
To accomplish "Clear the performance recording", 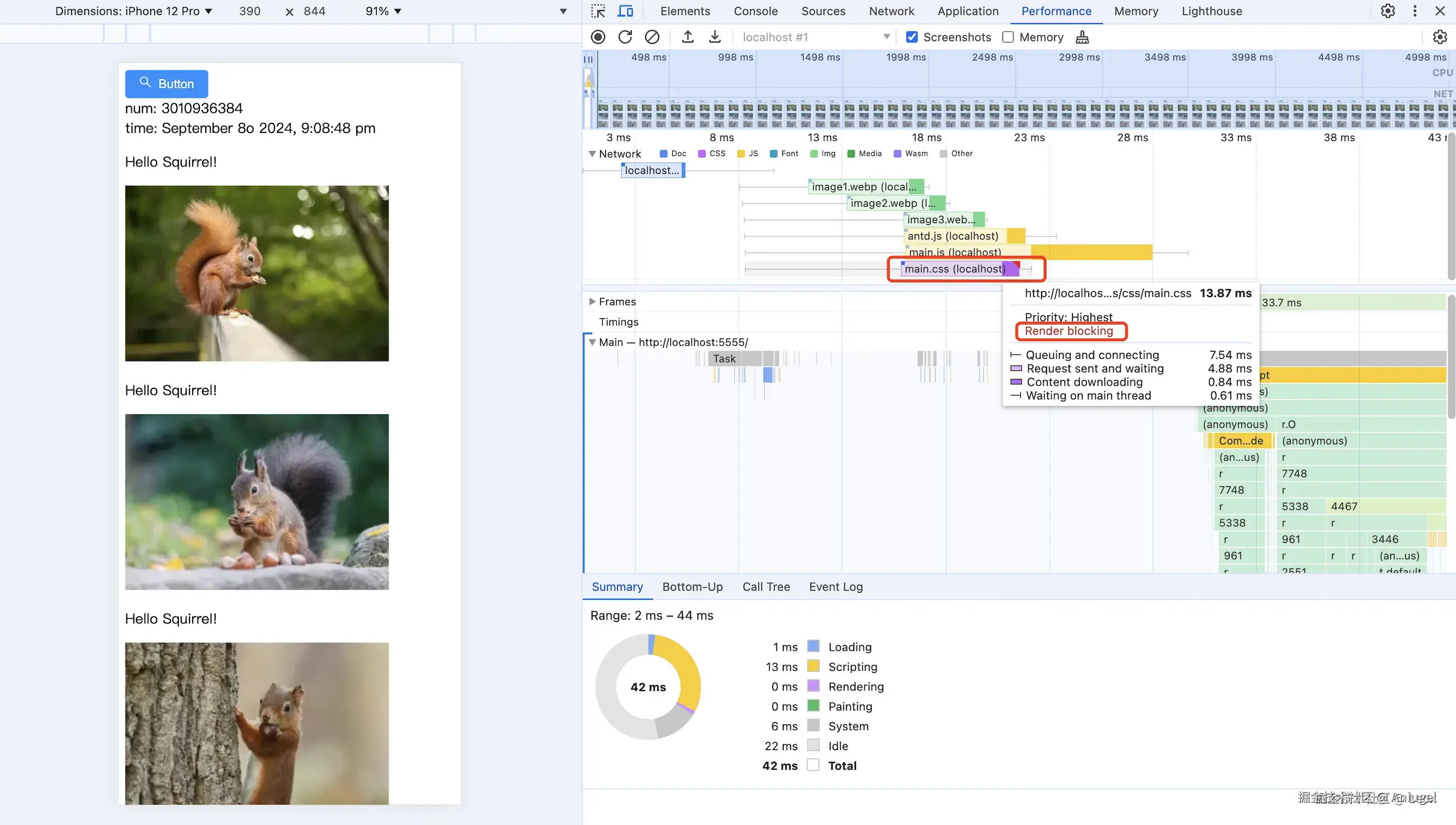I will [x=652, y=37].
